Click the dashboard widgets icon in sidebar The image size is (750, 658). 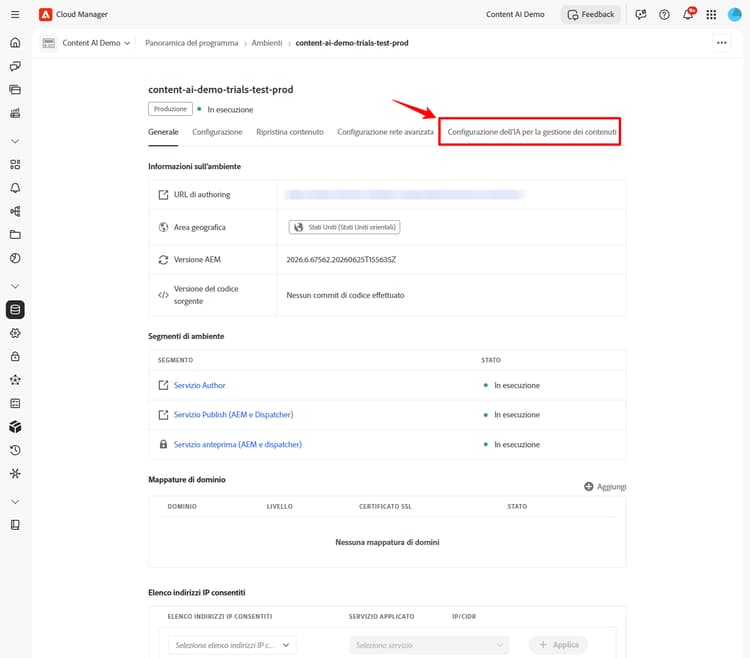[x=15, y=164]
